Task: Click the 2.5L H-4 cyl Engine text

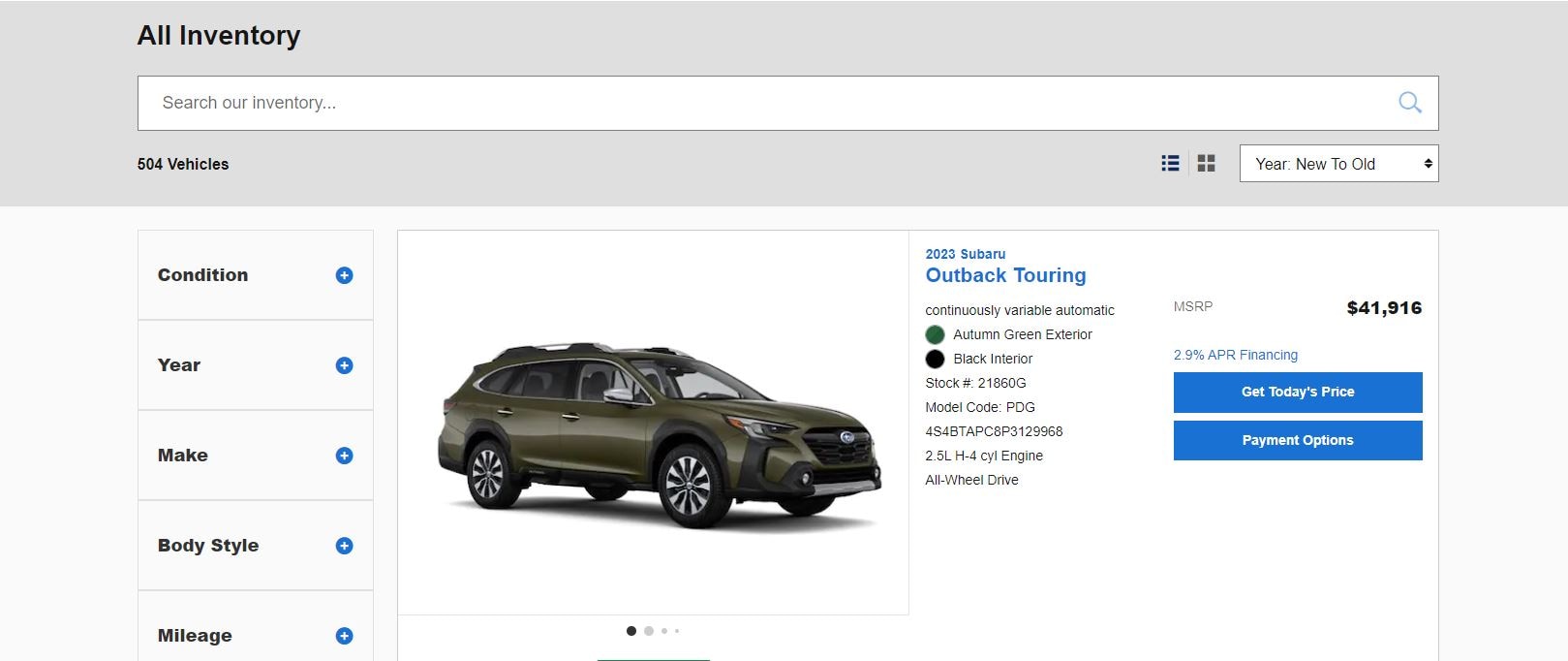Action: coord(984,456)
